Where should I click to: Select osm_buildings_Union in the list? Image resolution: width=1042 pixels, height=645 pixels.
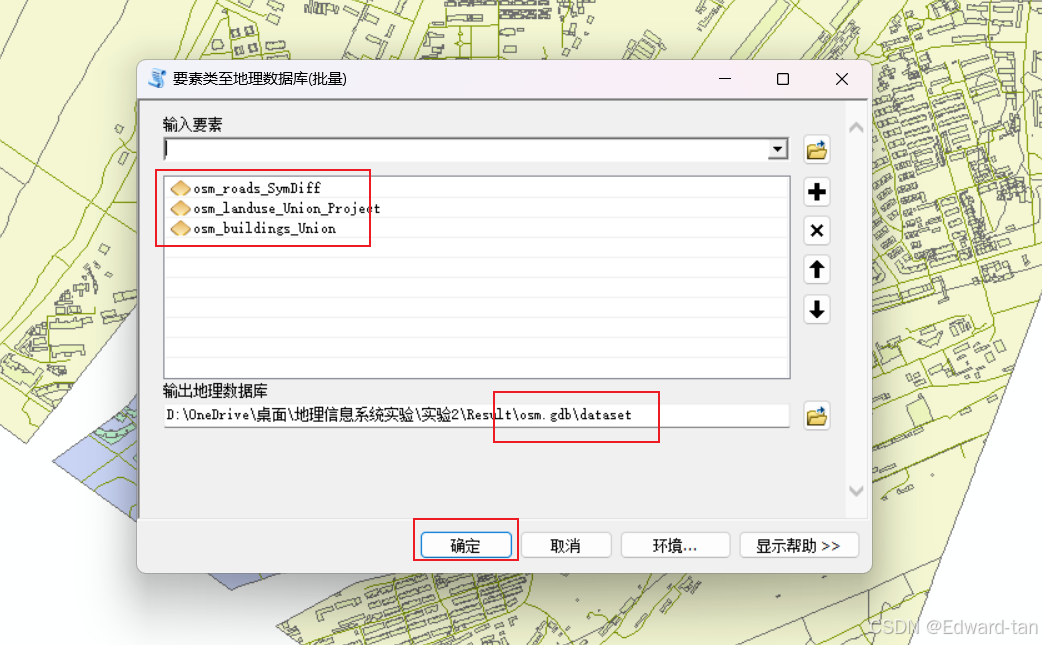pos(264,229)
